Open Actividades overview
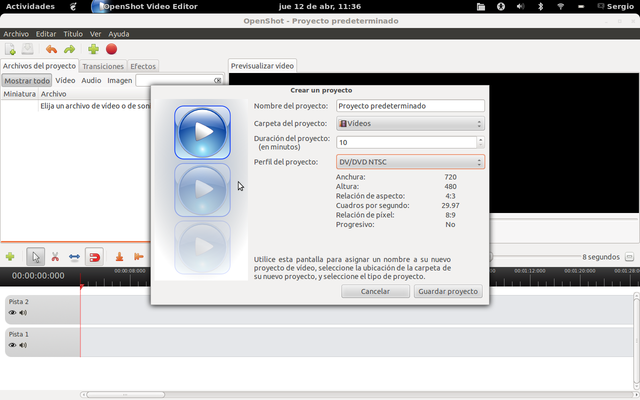This screenshot has height=400, width=640. click(x=30, y=7)
